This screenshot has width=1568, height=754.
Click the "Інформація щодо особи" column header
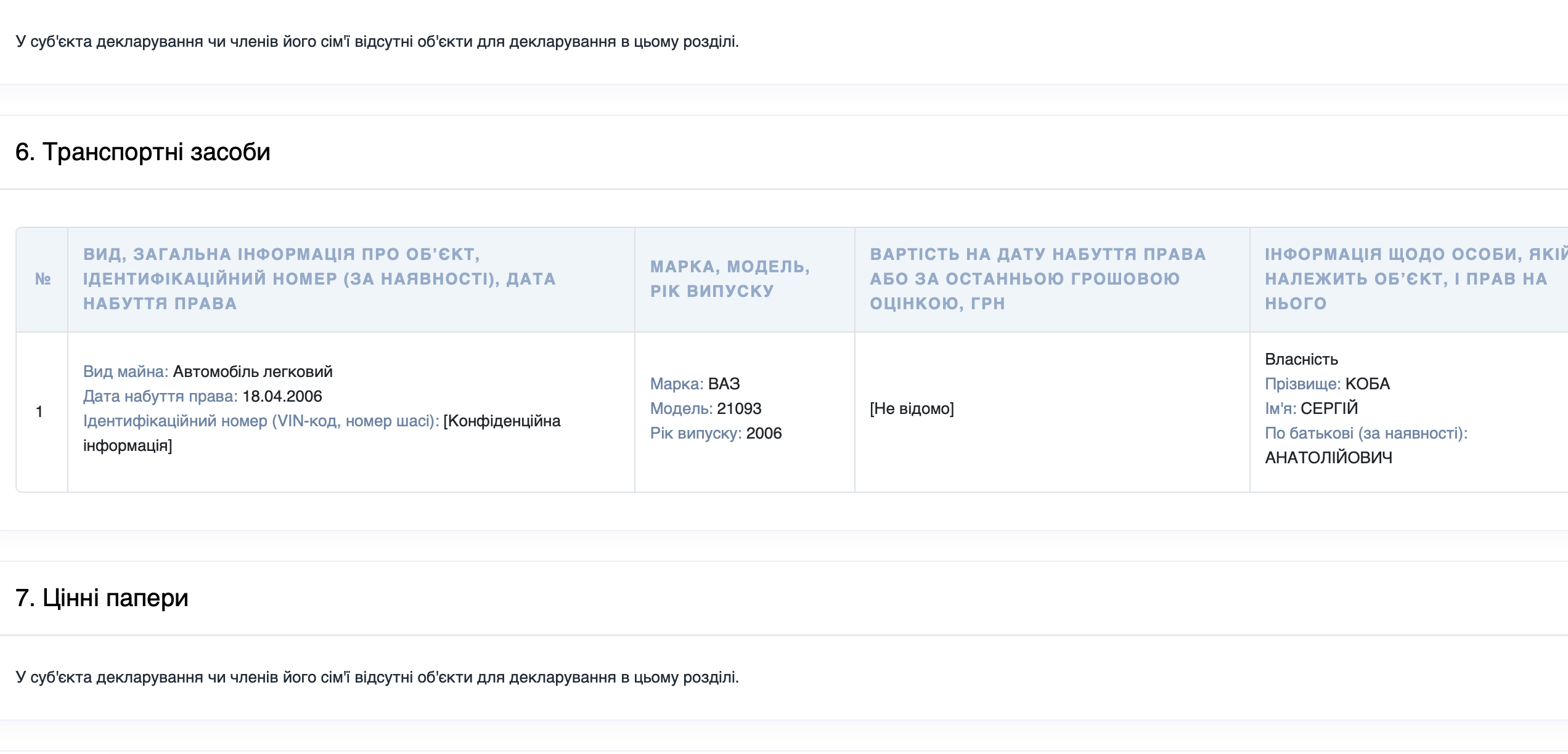1411,279
